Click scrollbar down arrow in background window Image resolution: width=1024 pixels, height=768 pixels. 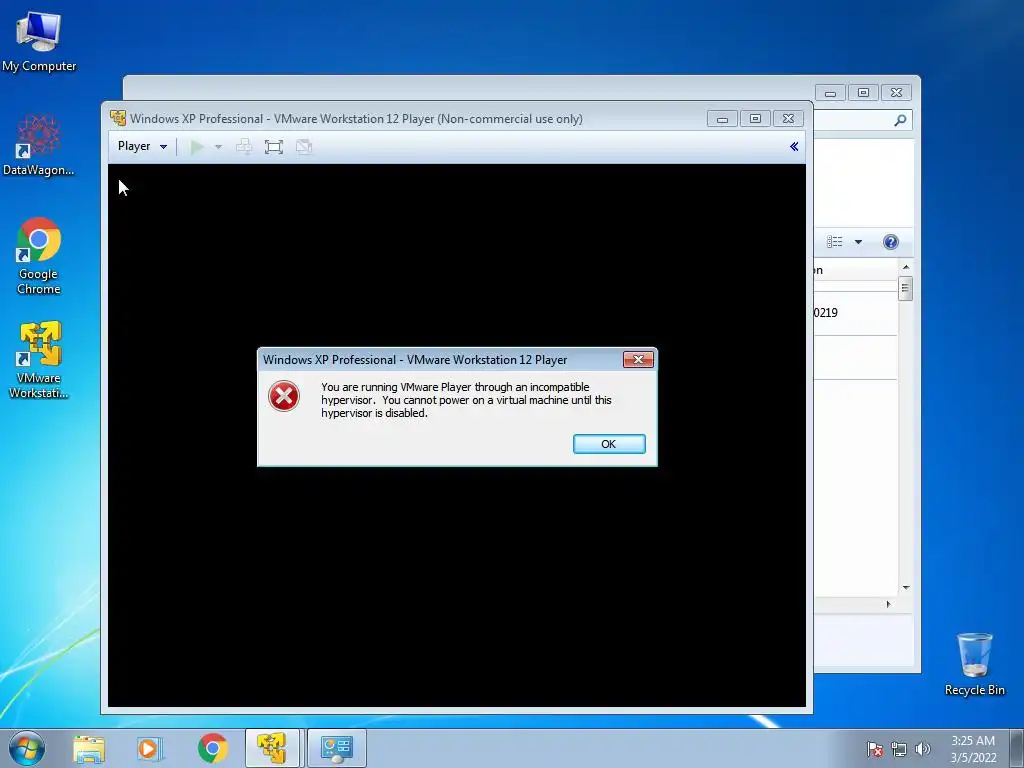(906, 588)
